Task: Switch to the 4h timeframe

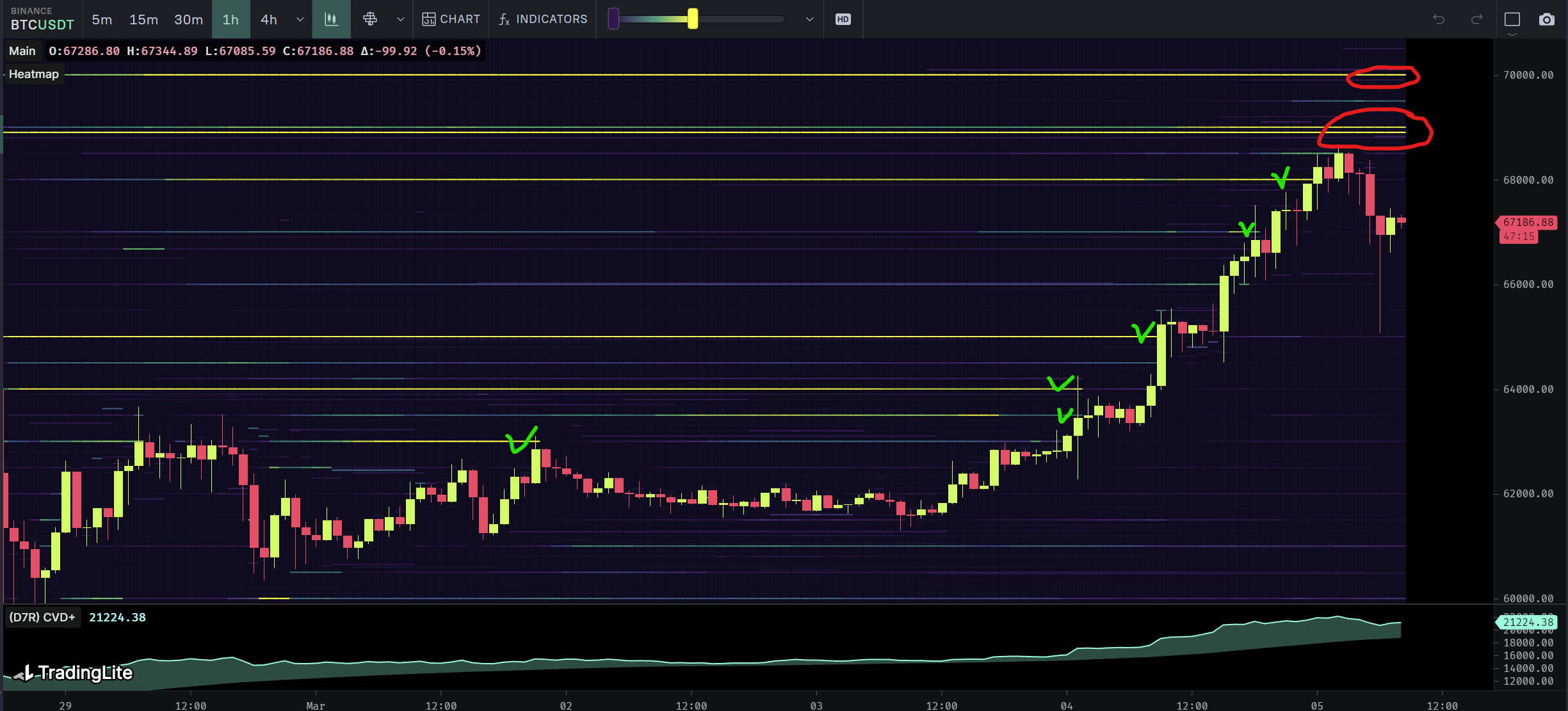Action: pyautogui.click(x=268, y=19)
